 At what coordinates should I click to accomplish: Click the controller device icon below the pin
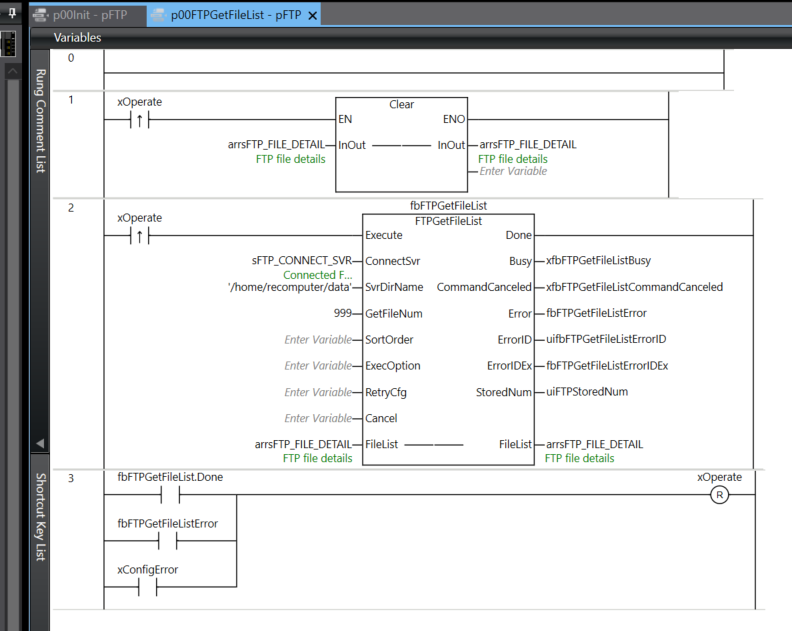click(x=10, y=46)
